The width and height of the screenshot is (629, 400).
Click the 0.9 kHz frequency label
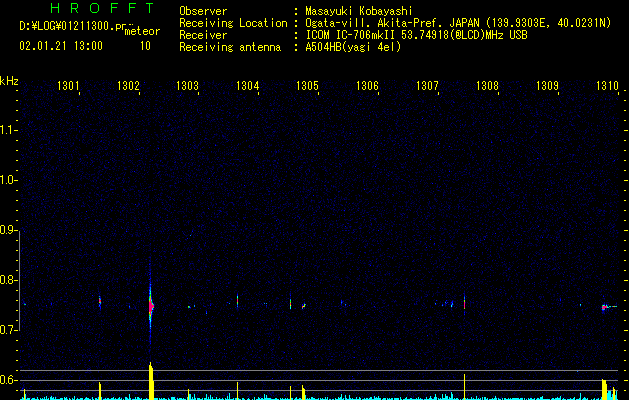tap(9, 230)
